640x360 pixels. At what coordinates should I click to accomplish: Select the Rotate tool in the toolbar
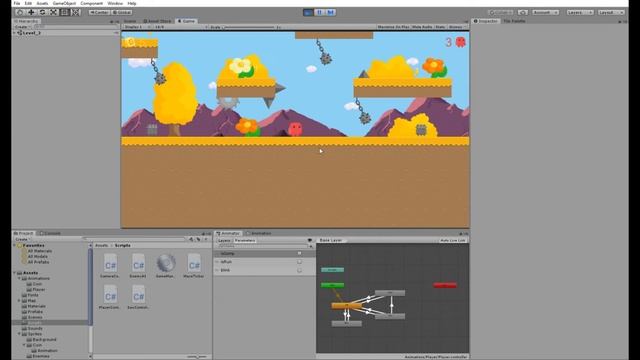coord(42,12)
